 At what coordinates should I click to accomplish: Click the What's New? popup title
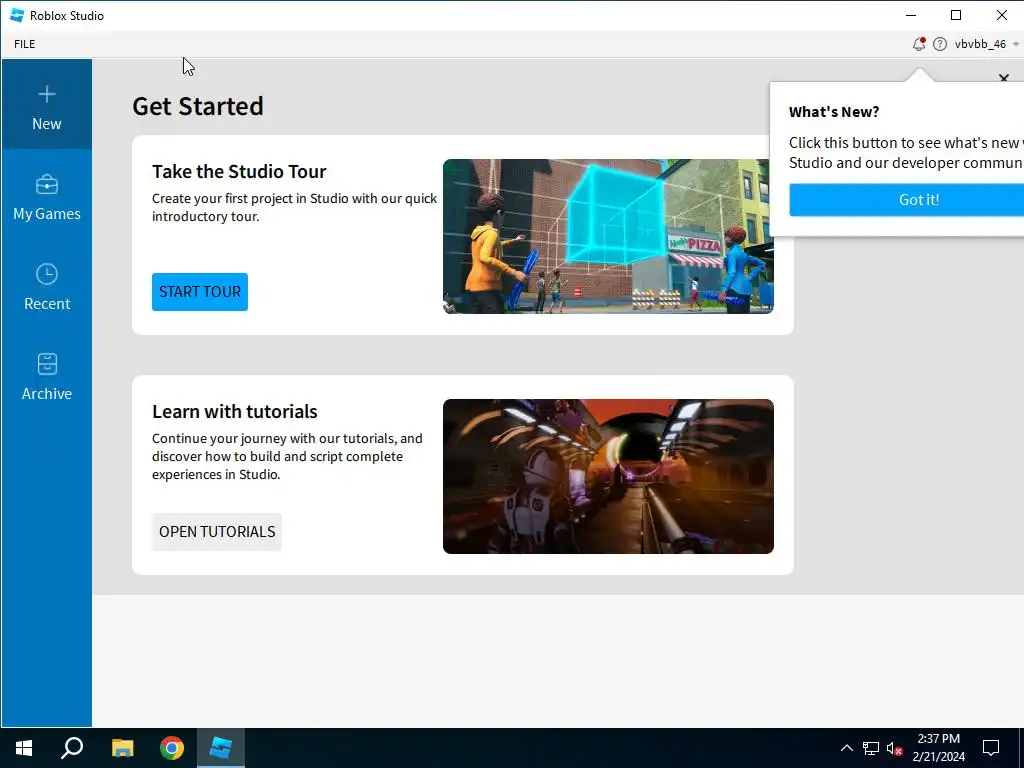point(834,112)
